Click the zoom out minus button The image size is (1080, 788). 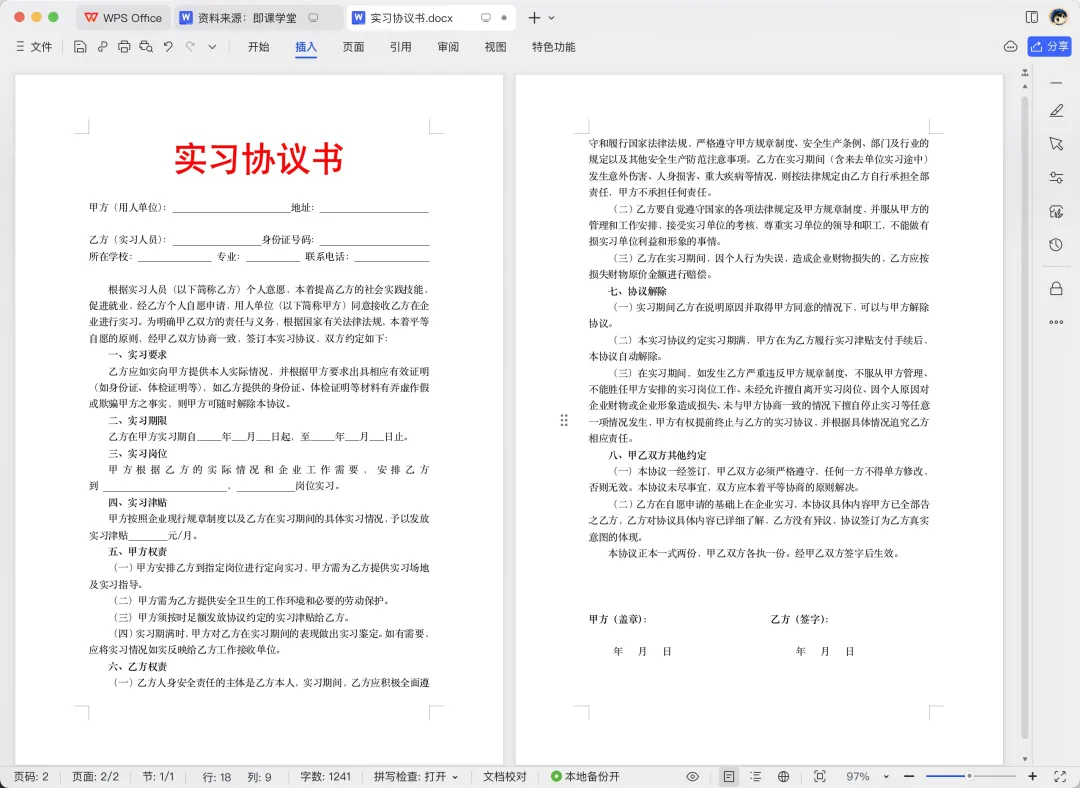pyautogui.click(x=908, y=776)
